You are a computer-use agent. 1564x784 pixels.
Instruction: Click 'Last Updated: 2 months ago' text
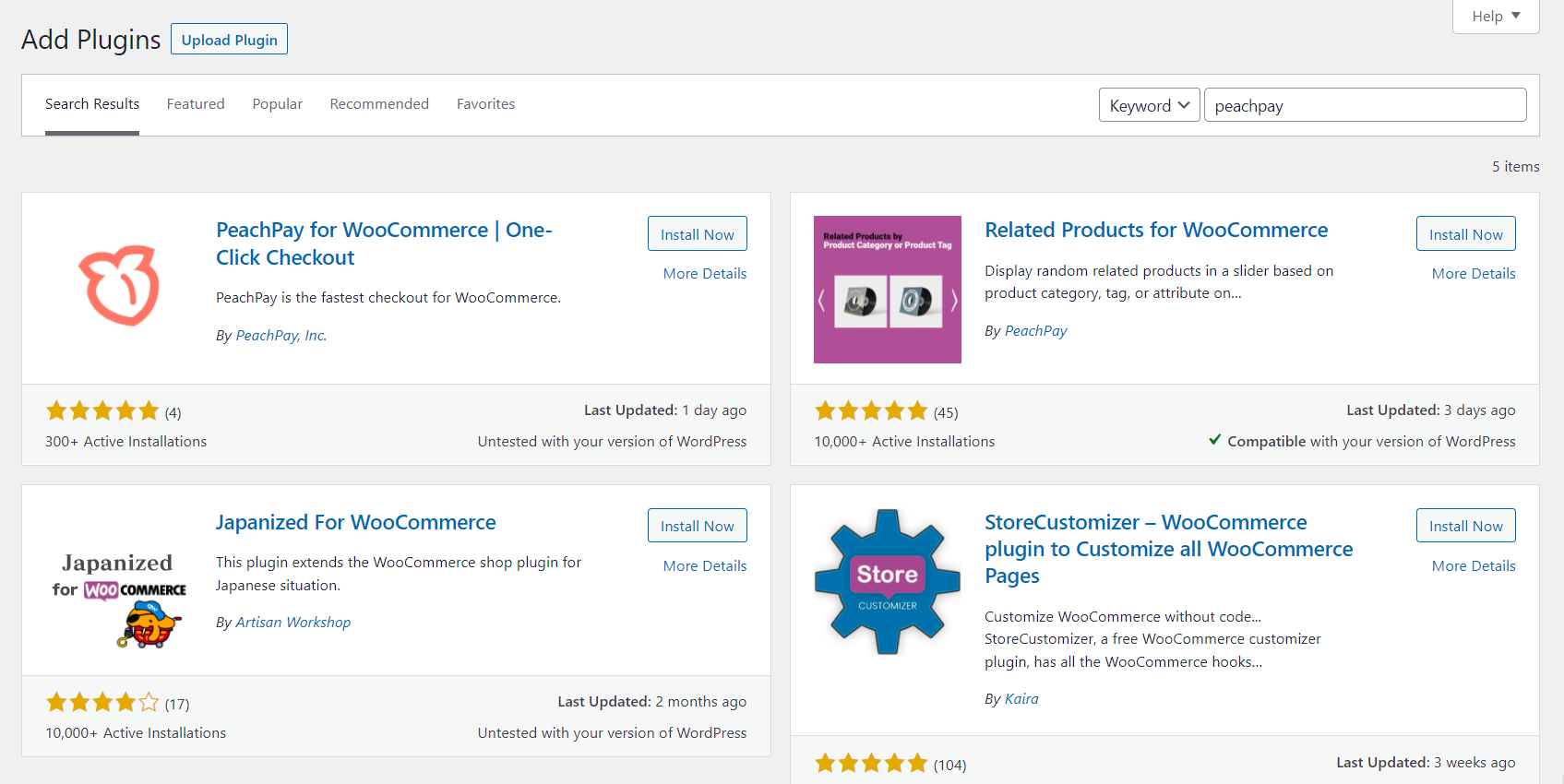(652, 702)
